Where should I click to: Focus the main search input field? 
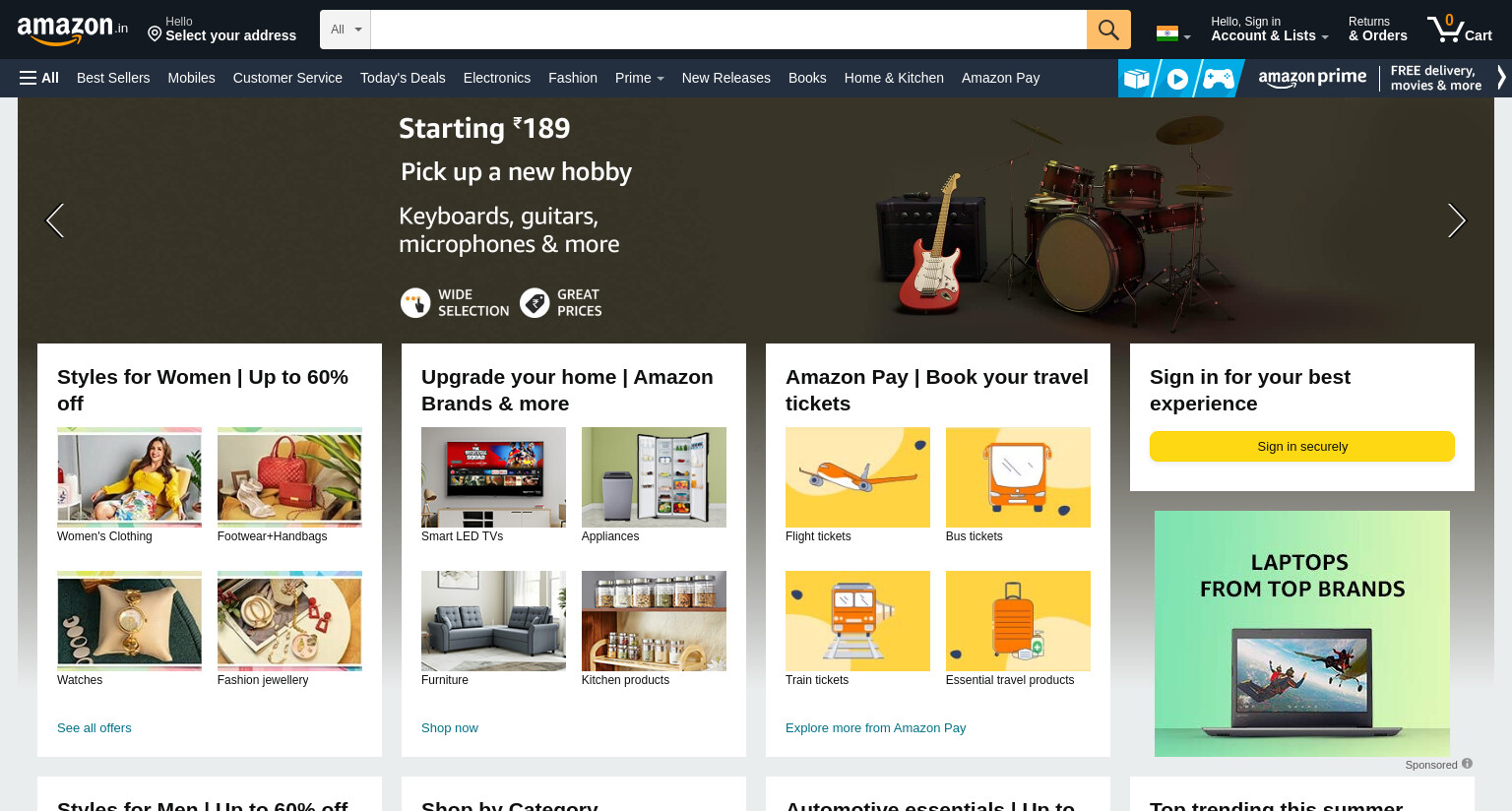pyautogui.click(x=728, y=30)
